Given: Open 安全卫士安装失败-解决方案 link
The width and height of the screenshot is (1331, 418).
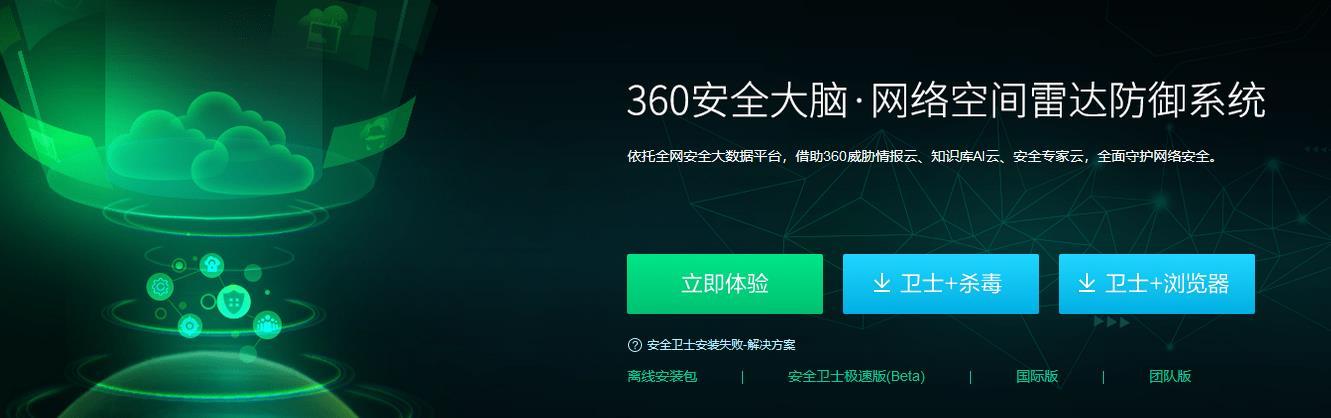Looking at the screenshot, I should click(721, 345).
